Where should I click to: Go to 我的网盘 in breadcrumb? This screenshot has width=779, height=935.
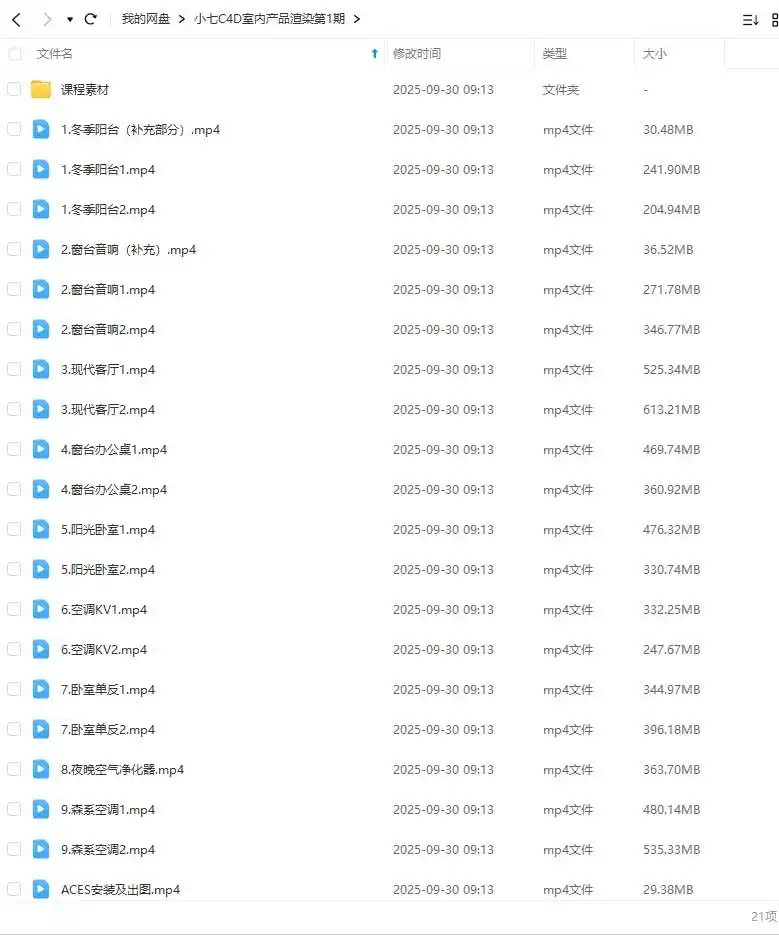[x=146, y=19]
